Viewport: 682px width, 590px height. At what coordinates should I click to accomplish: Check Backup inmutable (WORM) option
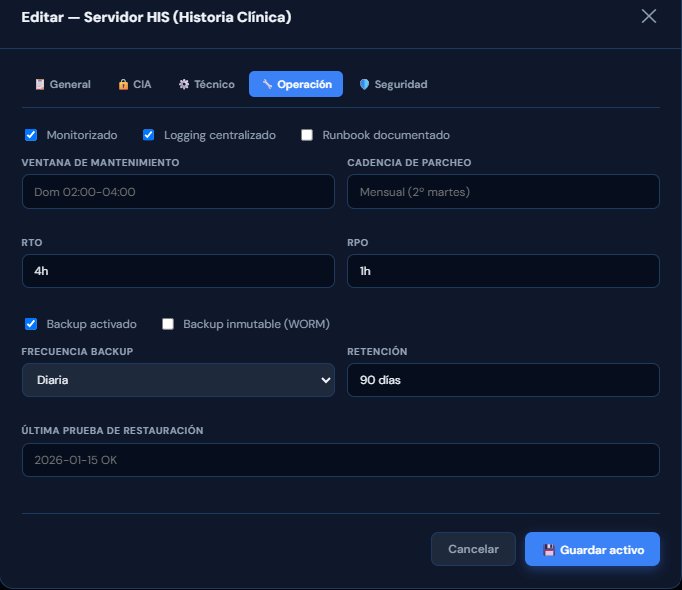tap(167, 324)
